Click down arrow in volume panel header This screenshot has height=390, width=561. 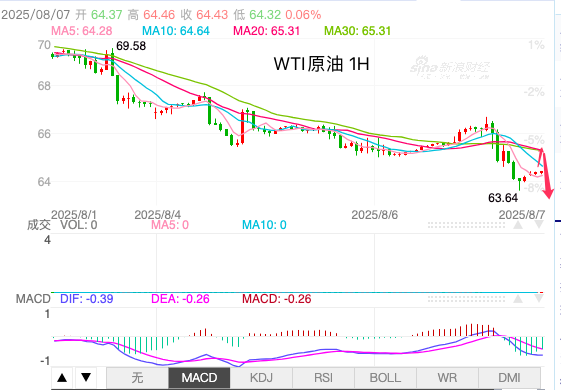(x=539, y=225)
